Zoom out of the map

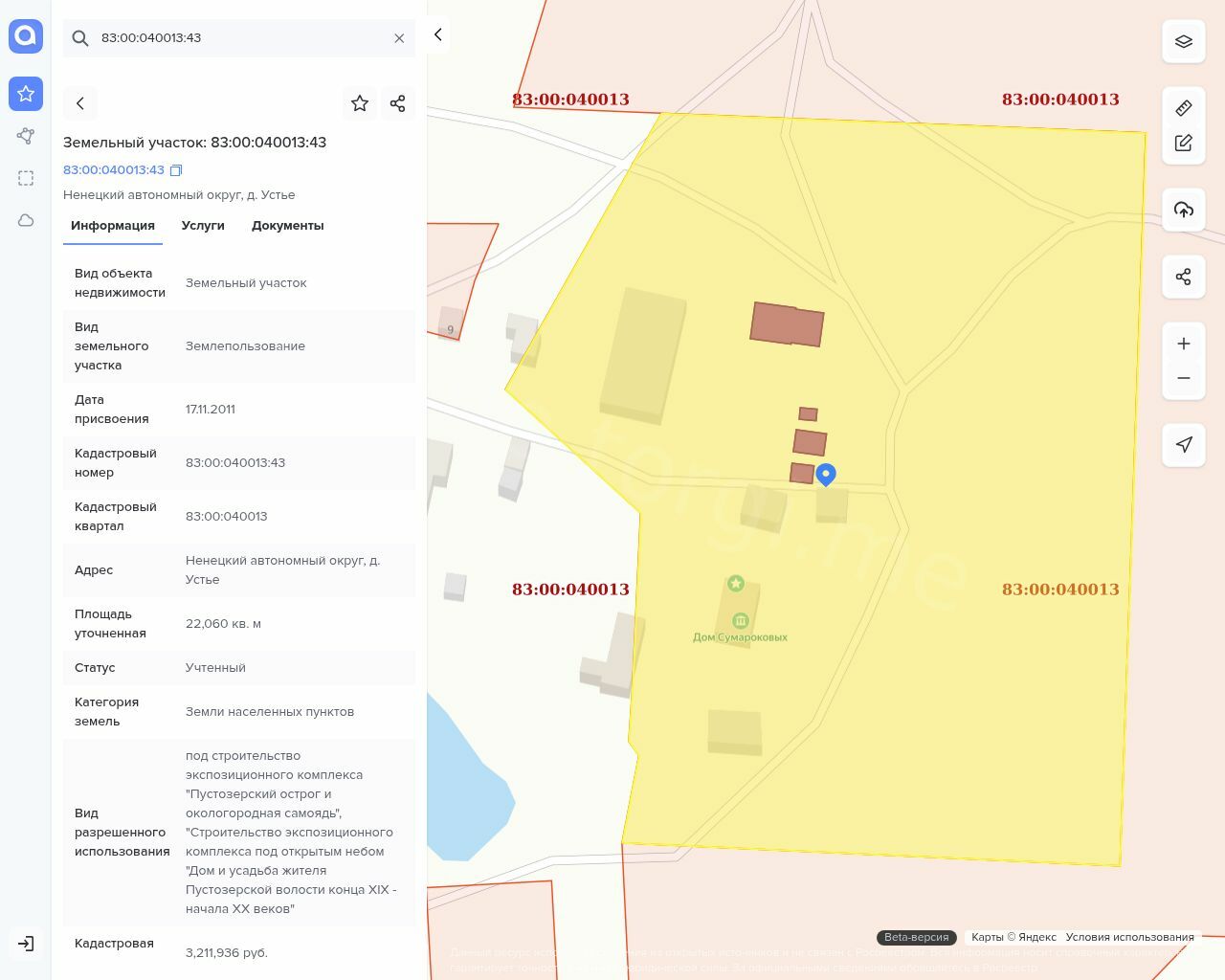click(x=1183, y=378)
